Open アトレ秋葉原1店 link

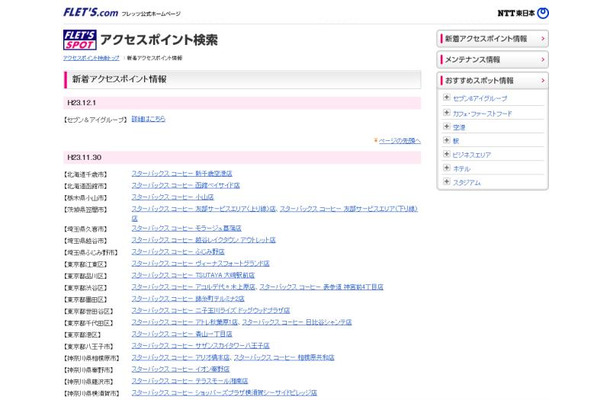[x=184, y=322]
